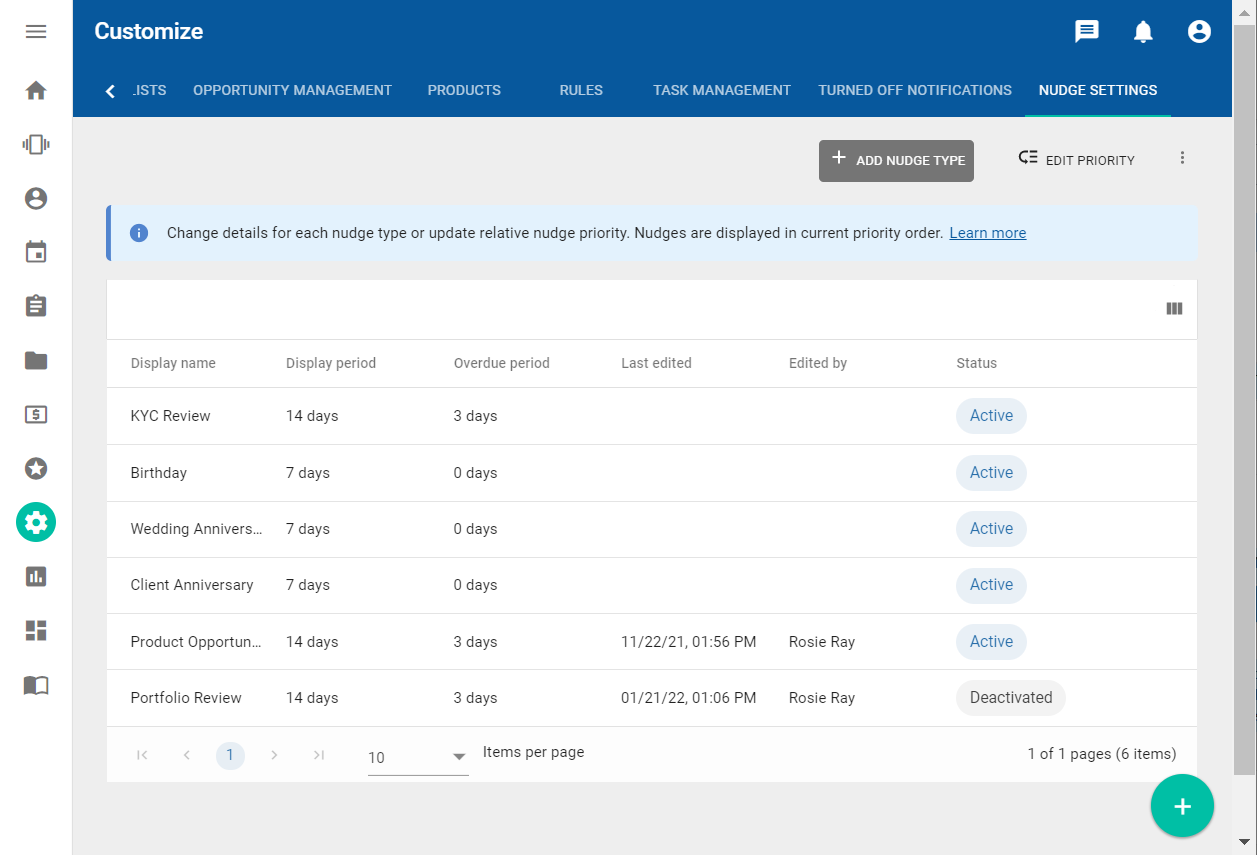Viewport: 1257px width, 855px height.
Task: Go to Home in the sidebar
Action: (36, 91)
